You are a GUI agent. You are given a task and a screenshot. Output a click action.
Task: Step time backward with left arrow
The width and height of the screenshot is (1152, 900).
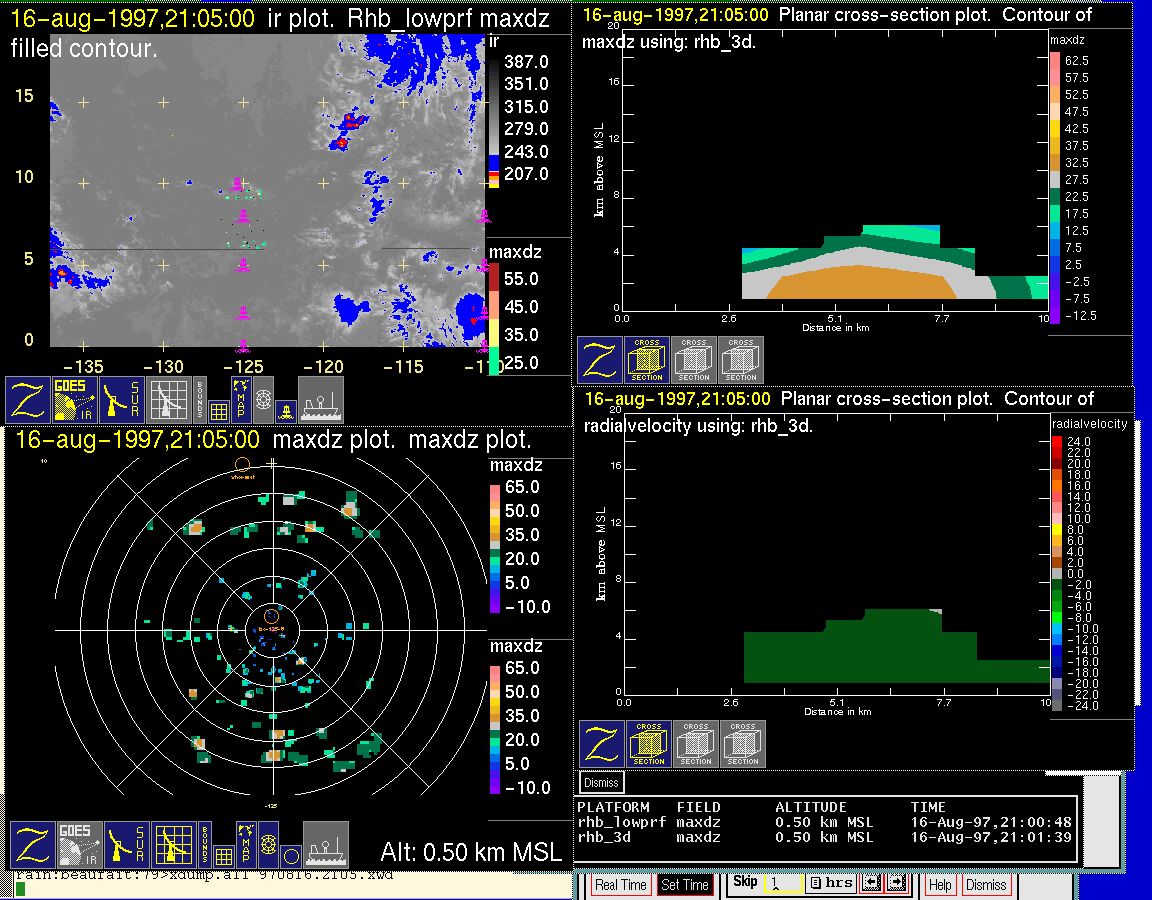[x=871, y=883]
